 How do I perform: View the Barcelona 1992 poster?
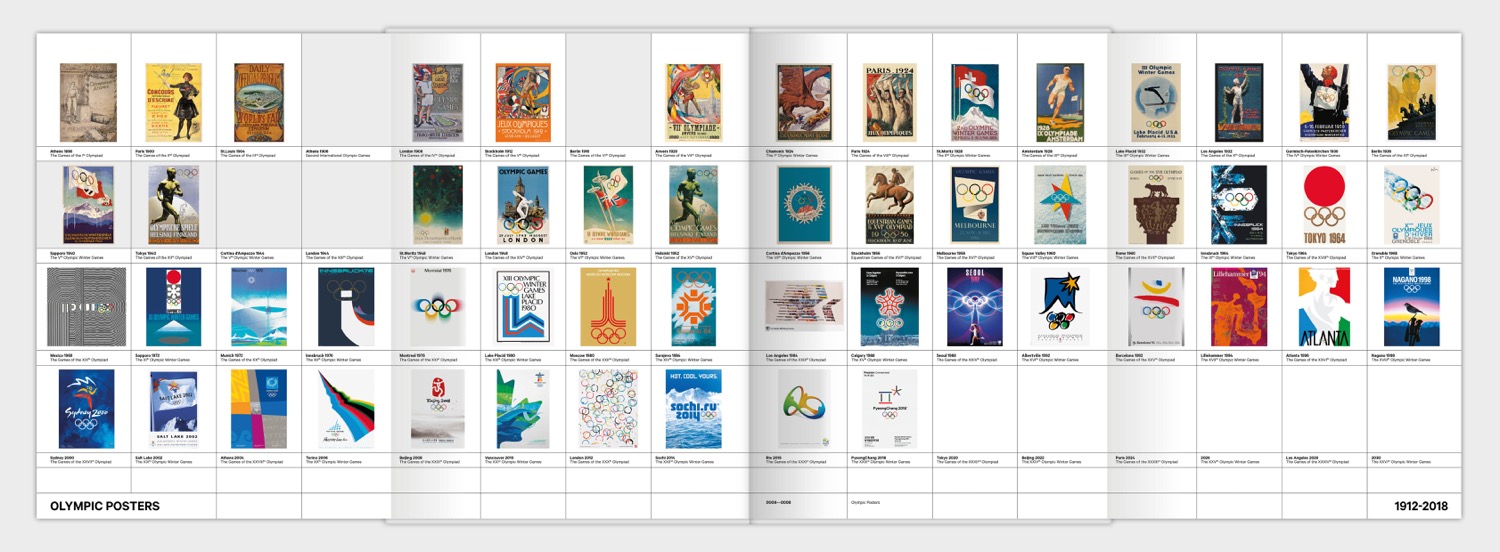tap(1154, 307)
